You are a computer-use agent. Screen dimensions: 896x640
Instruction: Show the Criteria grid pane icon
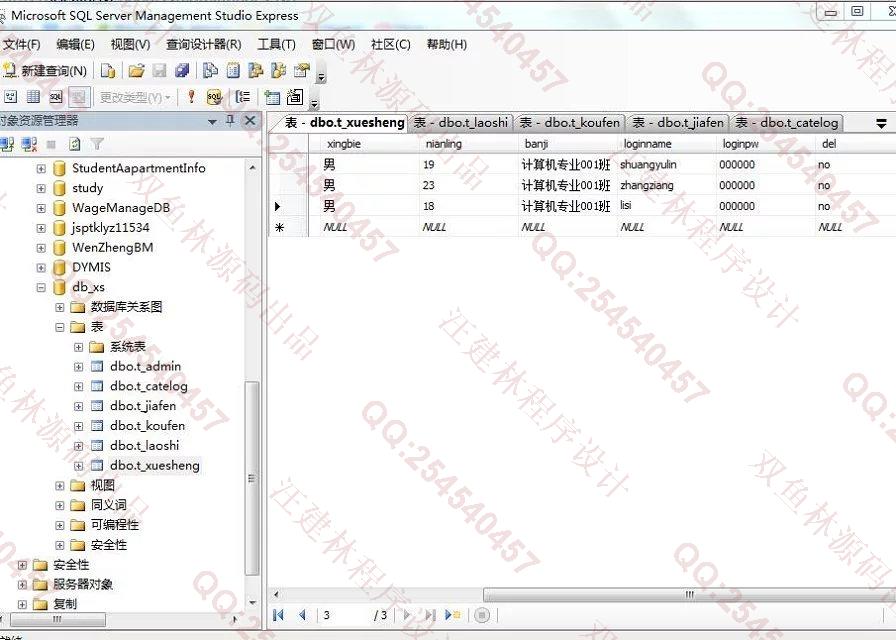point(33,97)
